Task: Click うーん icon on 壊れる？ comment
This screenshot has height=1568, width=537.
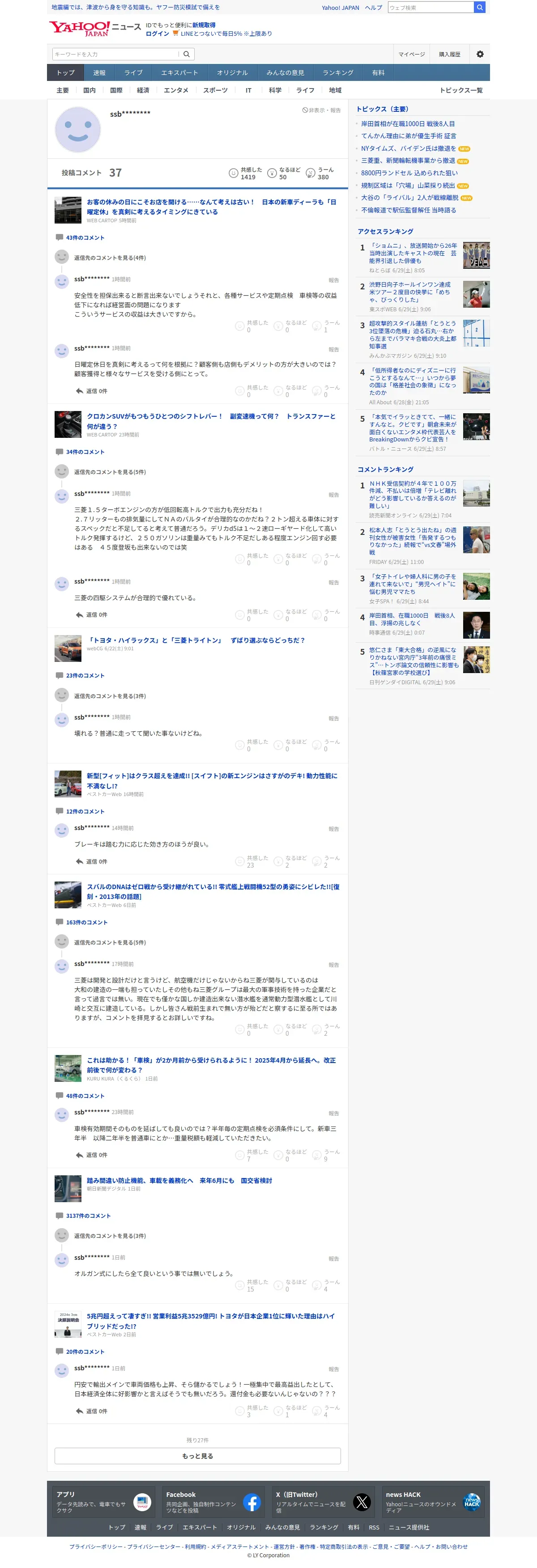Action: (316, 745)
